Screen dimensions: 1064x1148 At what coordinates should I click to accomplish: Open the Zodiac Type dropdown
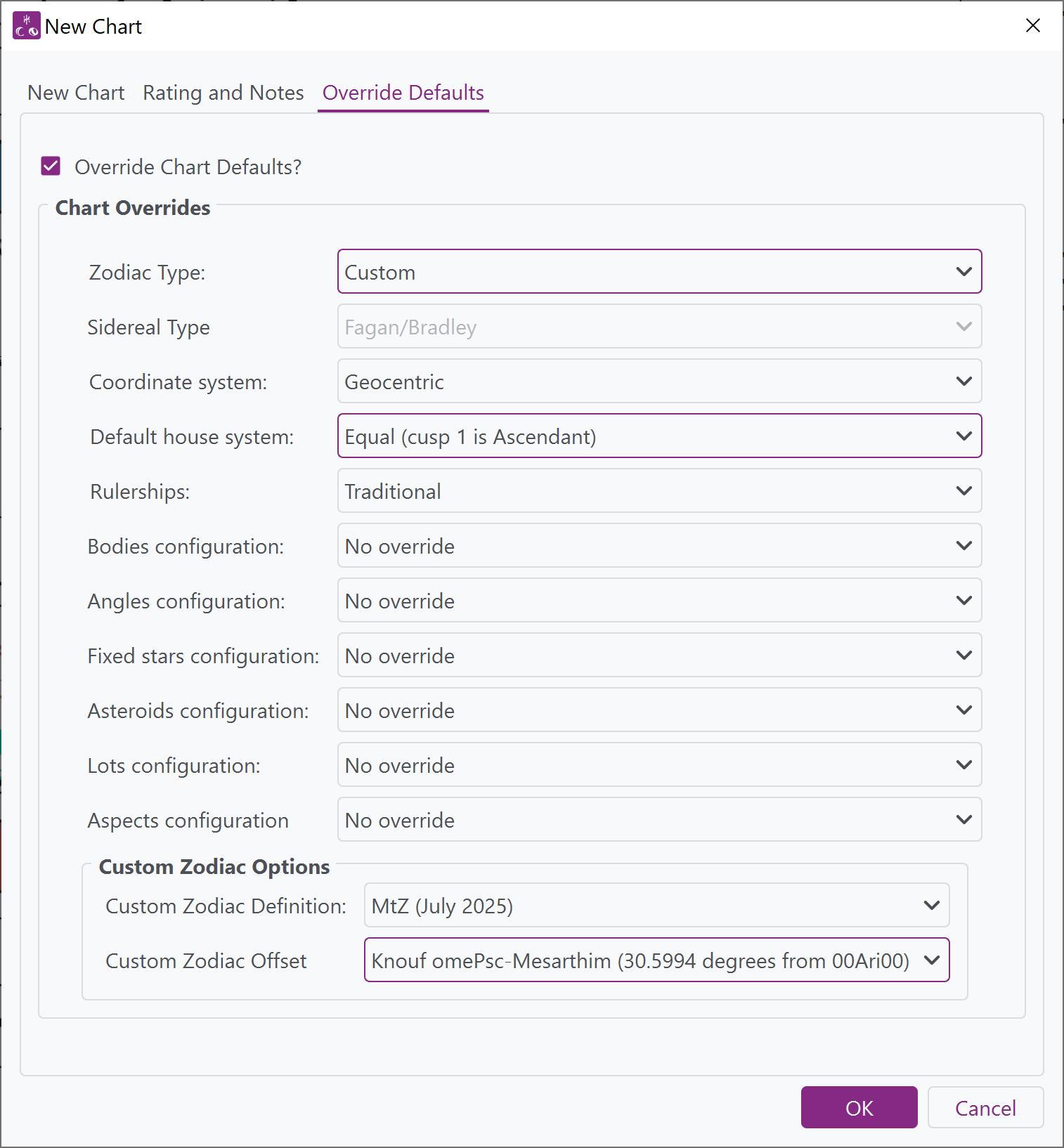(x=659, y=272)
